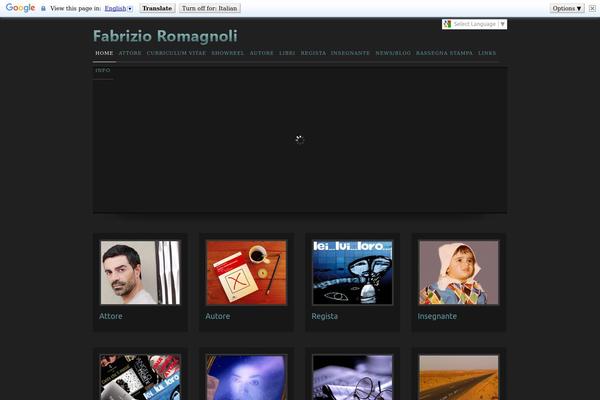The image size is (600, 400).
Task: Open the Libri menu item
Action: (287, 53)
